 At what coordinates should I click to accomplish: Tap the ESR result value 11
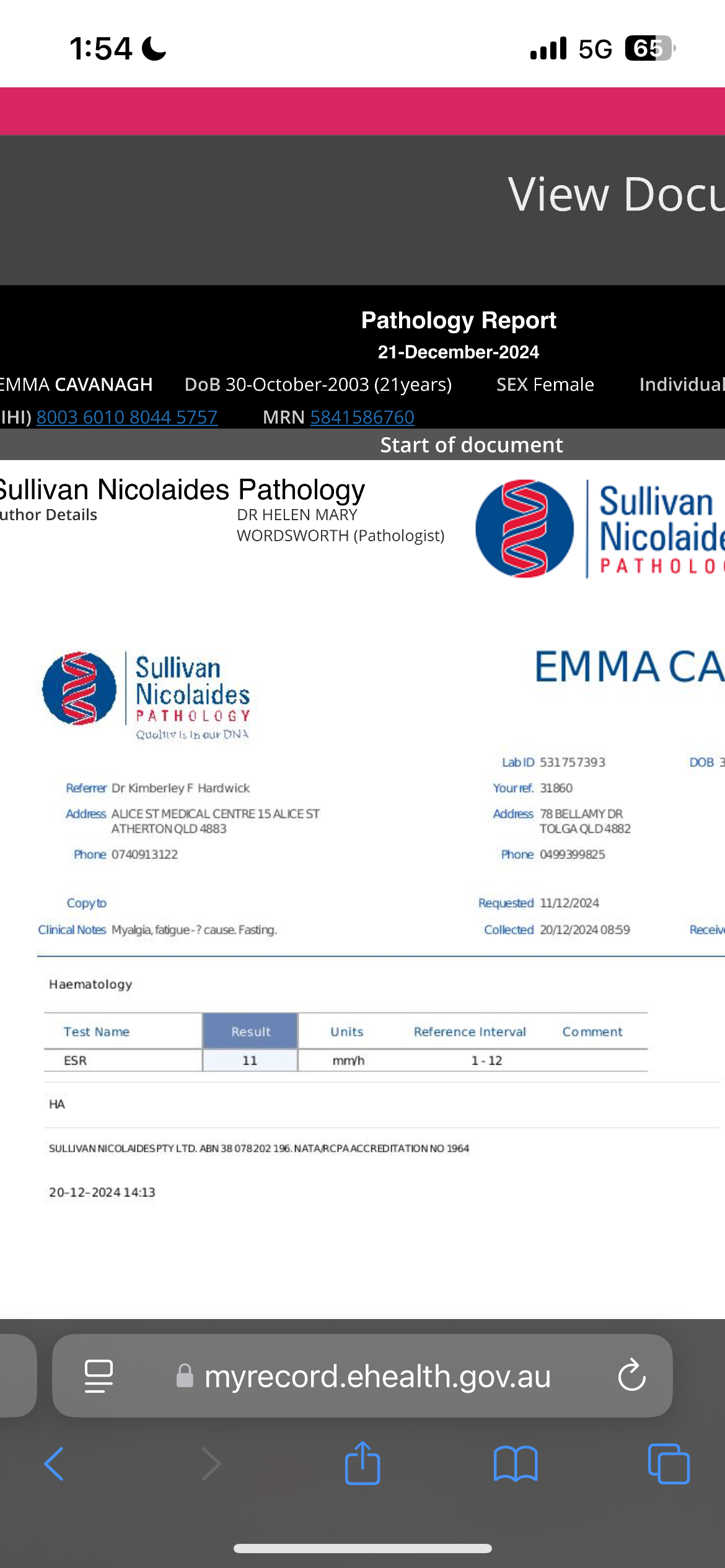(250, 1060)
